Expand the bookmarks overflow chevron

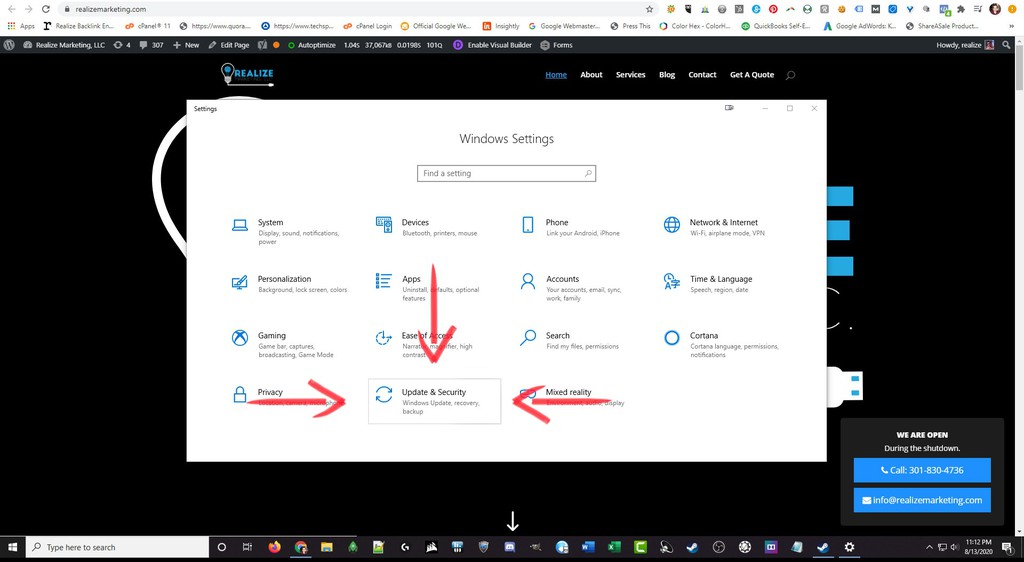click(x=1012, y=26)
